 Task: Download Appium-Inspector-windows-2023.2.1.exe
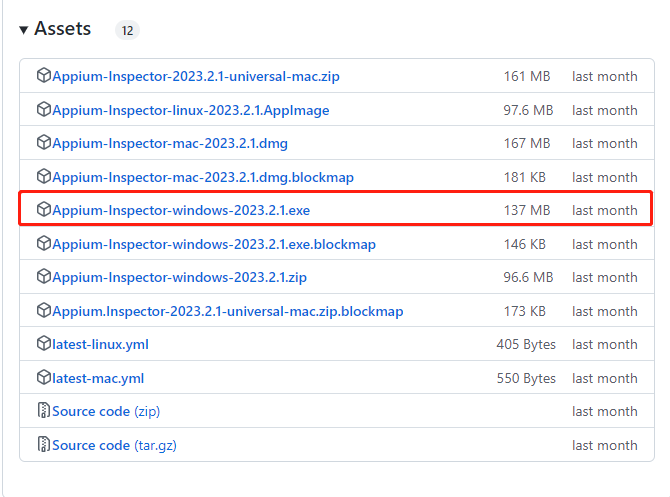click(181, 210)
